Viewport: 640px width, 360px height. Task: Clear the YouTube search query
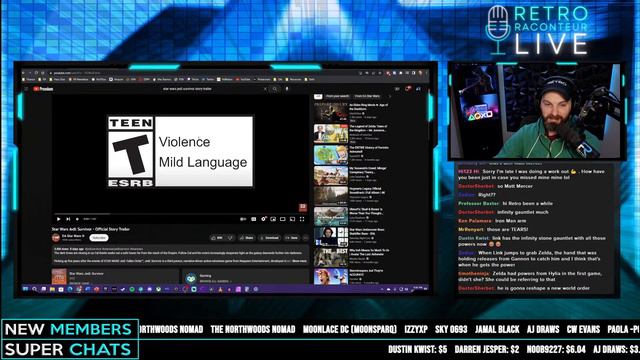tap(265, 89)
